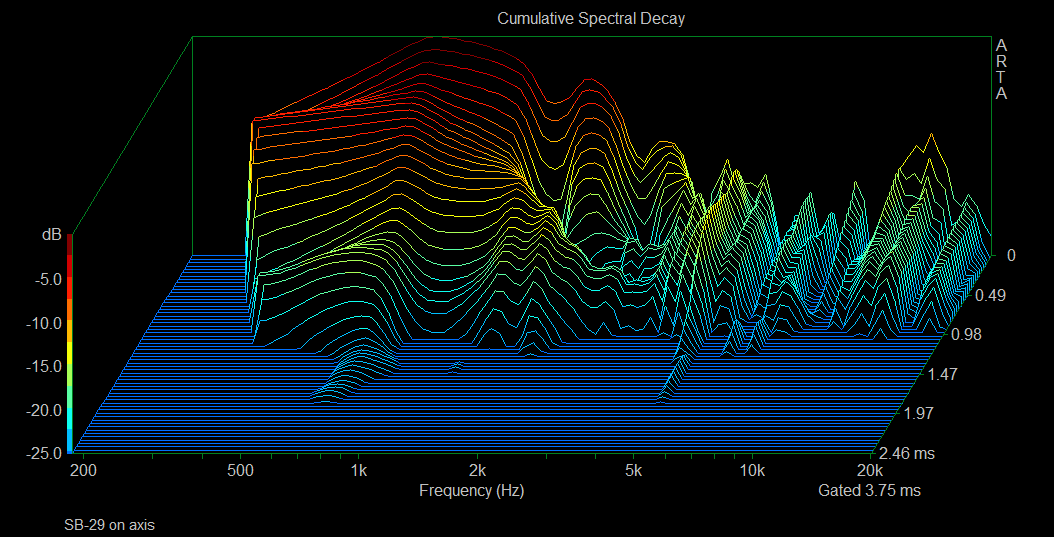
Task: Click the 'SB-29 on axis' caption
Action: click(110, 525)
